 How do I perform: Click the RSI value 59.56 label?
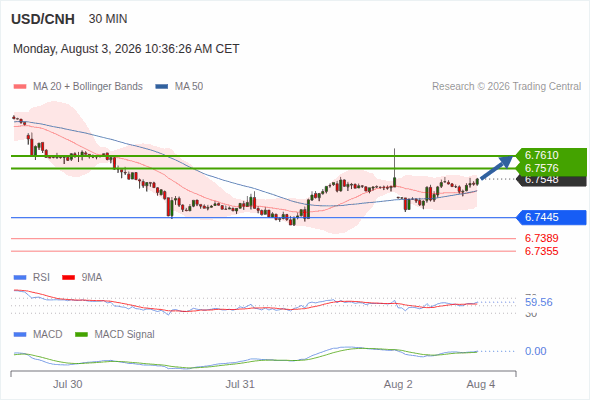click(x=539, y=302)
